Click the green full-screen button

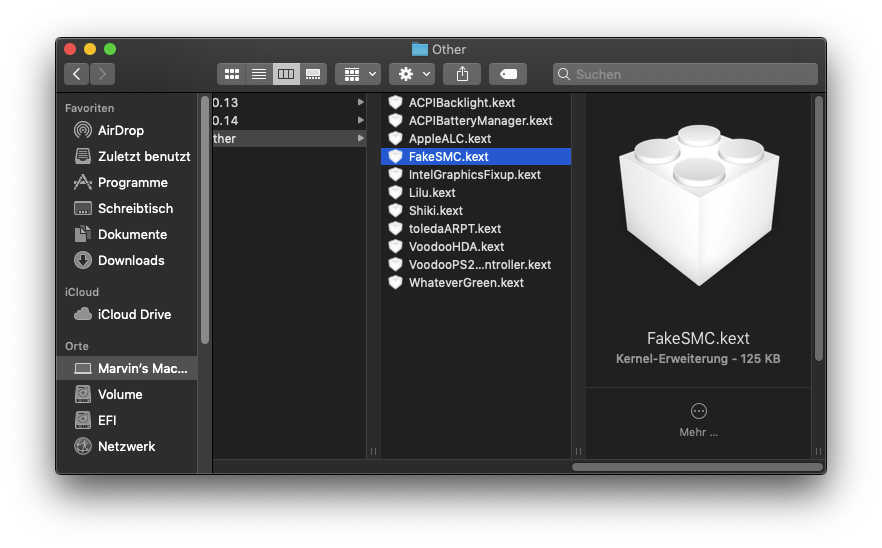point(110,49)
